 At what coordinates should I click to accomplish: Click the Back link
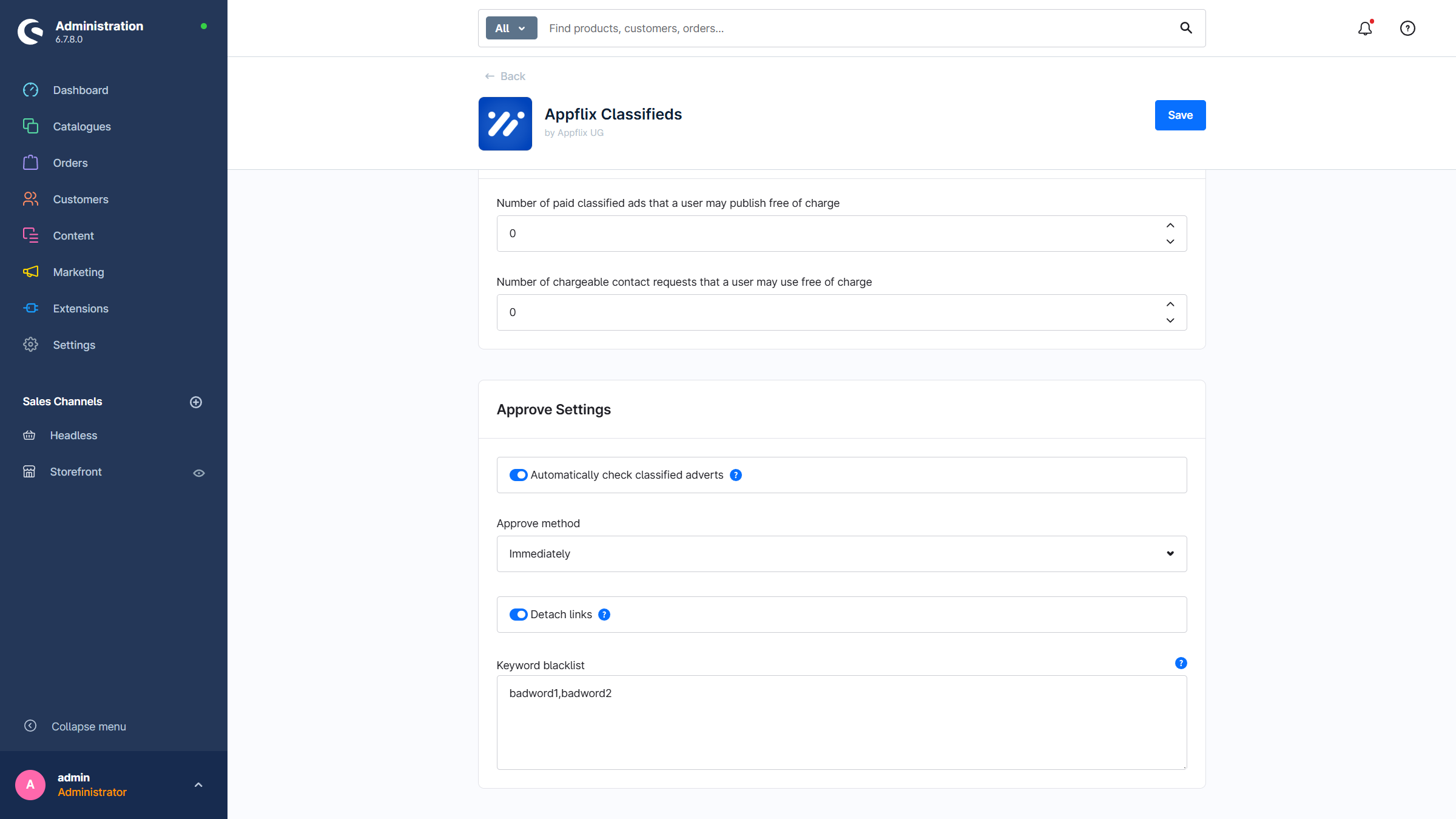pos(505,76)
